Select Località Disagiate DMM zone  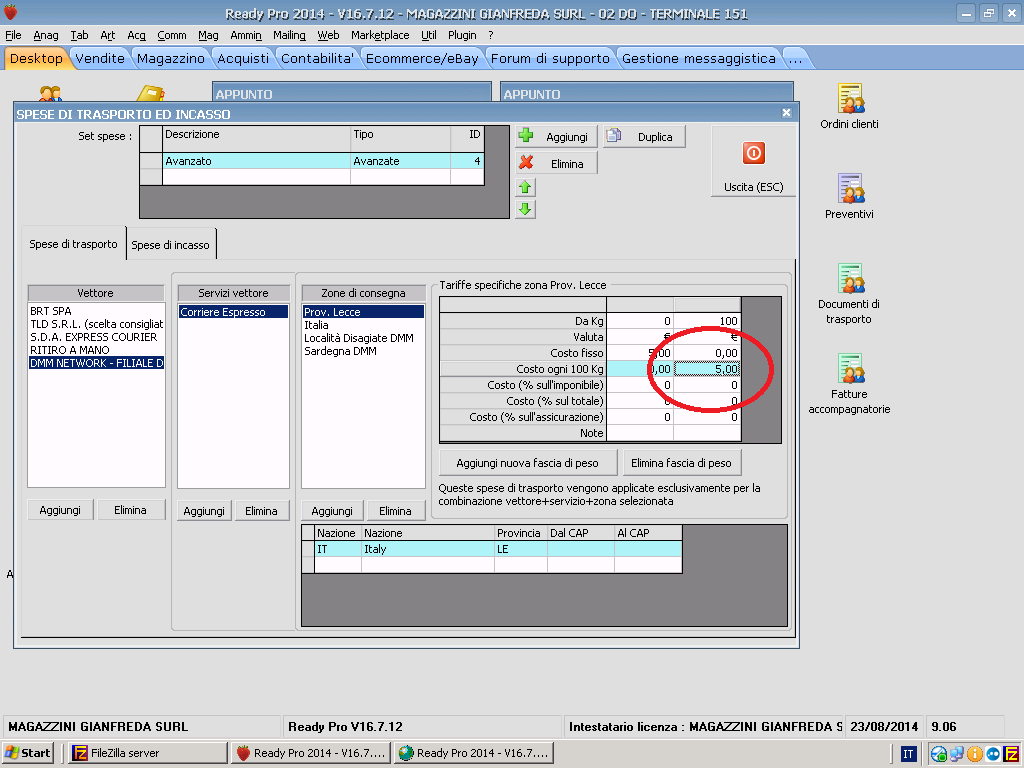pyautogui.click(x=363, y=338)
